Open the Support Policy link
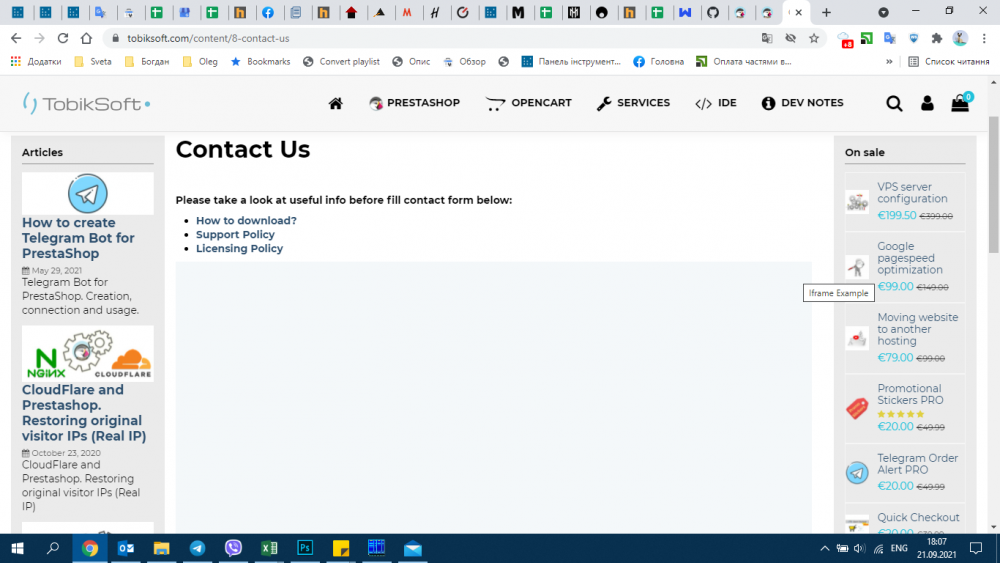The width and height of the screenshot is (1000, 563). coord(235,235)
